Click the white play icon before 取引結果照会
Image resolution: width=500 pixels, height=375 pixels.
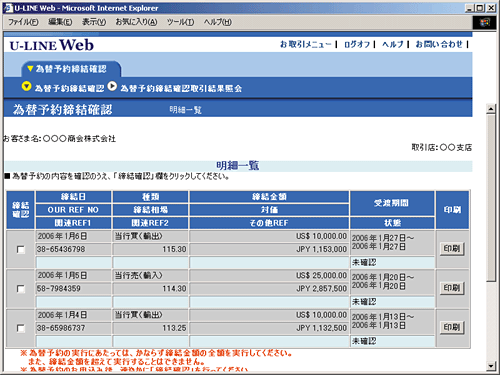coord(112,86)
